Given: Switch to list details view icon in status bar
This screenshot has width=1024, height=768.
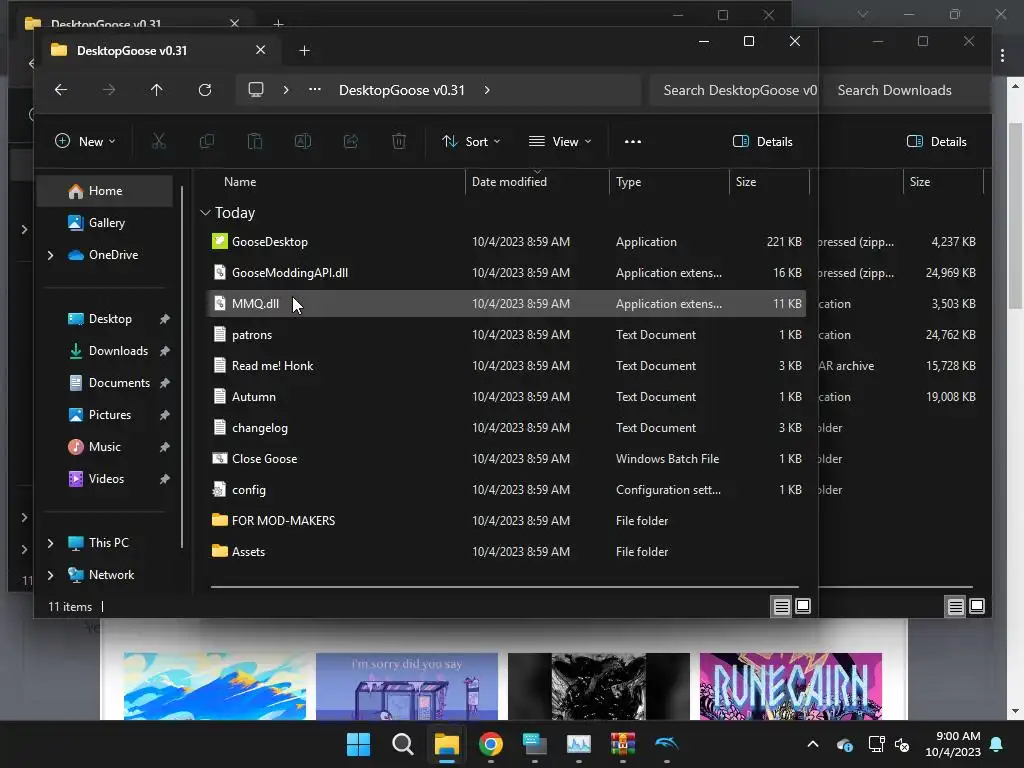Looking at the screenshot, I should pos(782,607).
